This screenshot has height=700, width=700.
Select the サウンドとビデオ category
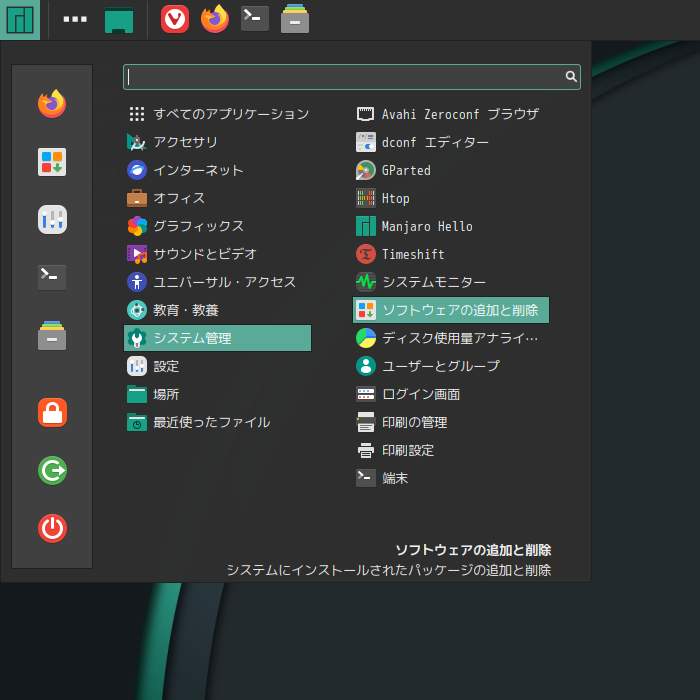click(217, 254)
